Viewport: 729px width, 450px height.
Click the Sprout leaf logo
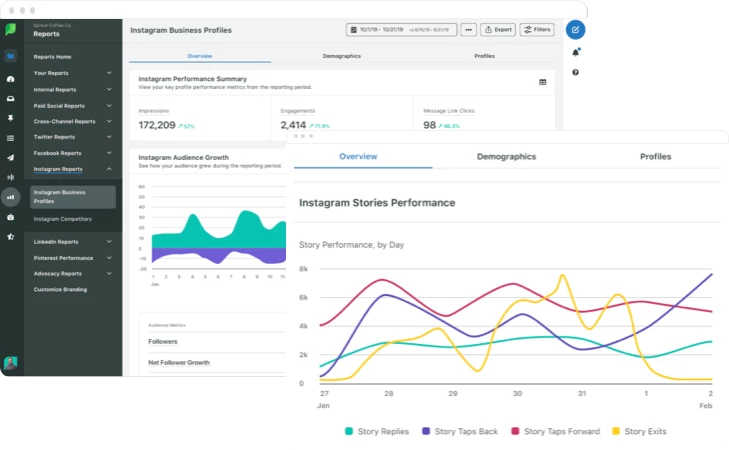point(10,31)
